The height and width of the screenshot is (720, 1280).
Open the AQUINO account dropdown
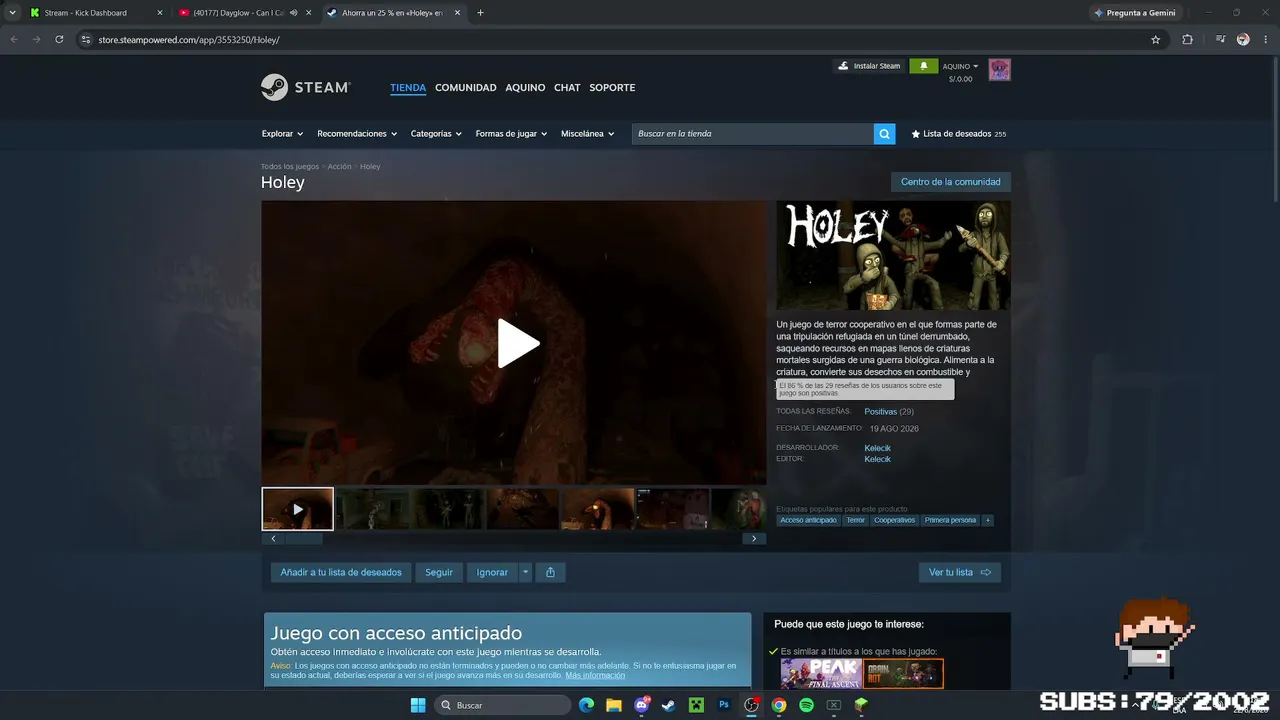(x=961, y=66)
